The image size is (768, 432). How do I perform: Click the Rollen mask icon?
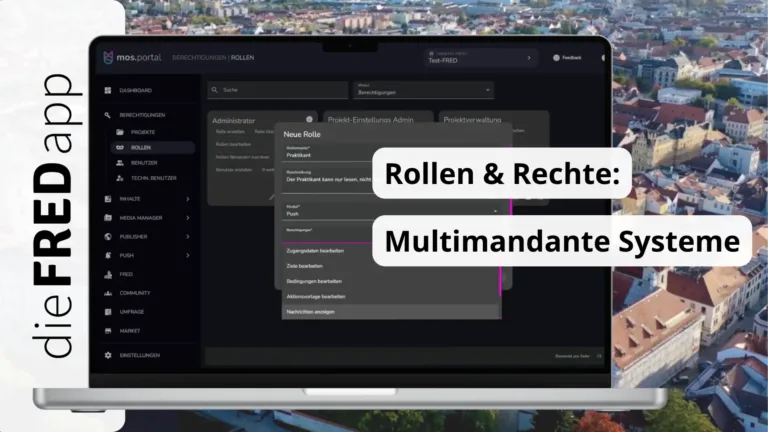click(120, 147)
